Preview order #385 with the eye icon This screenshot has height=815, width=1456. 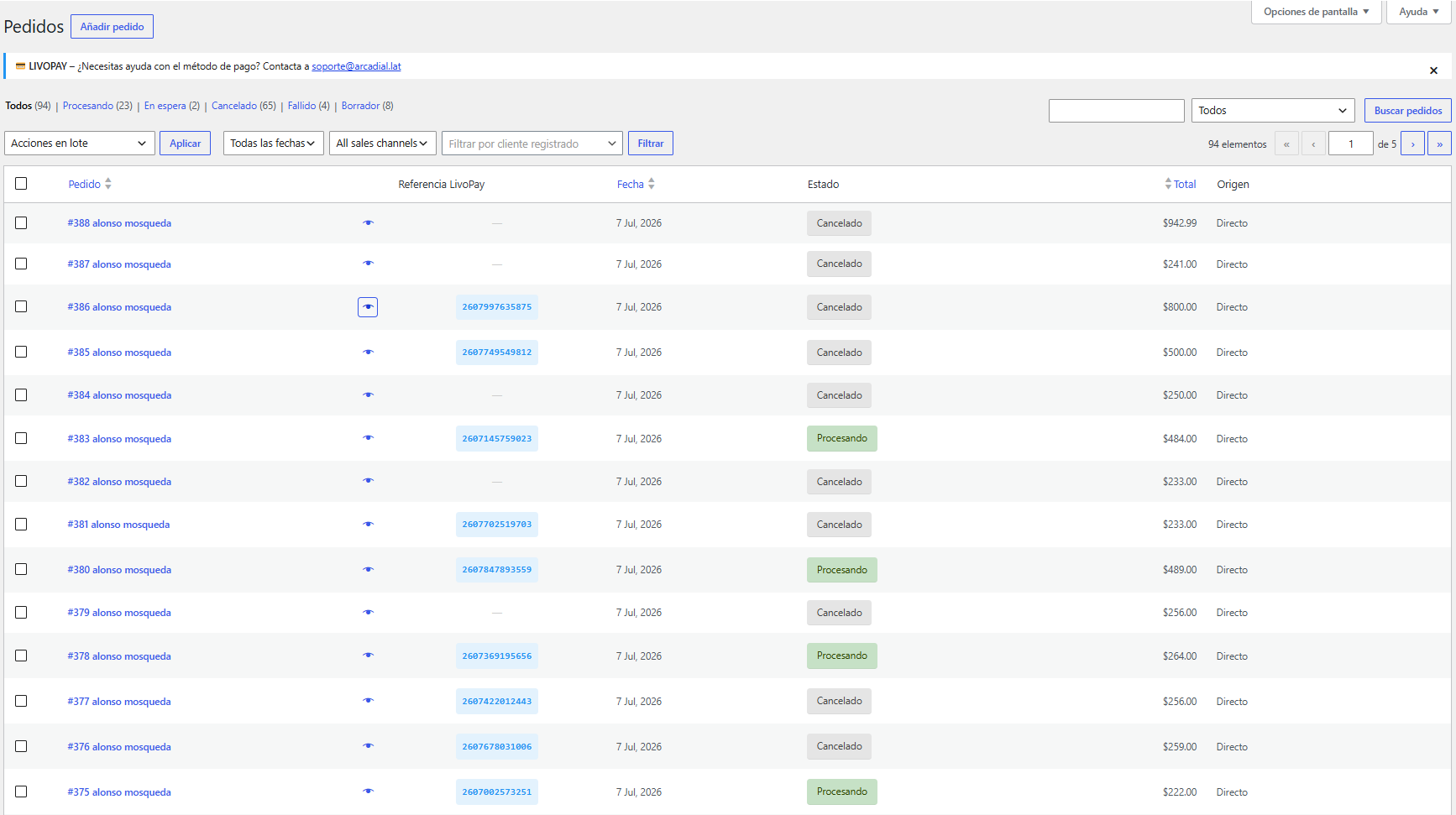368,353
